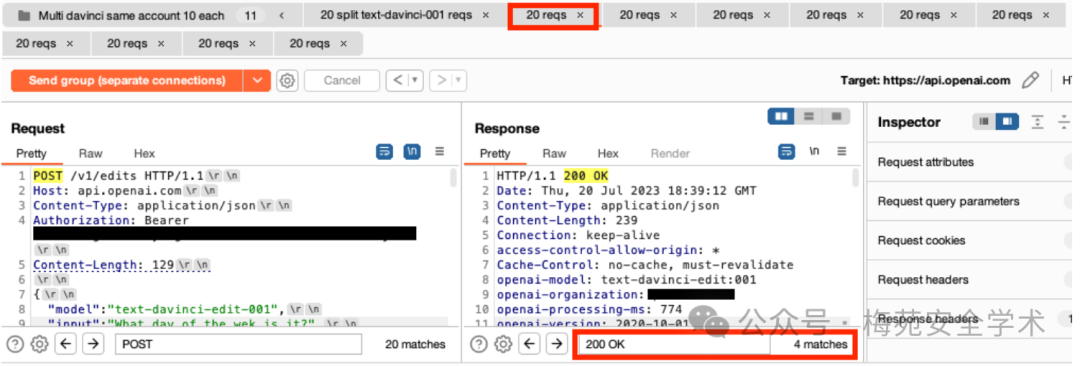Viewport: 1080px width, 366px height.
Task: Select the 'Multi davinci same account 10 each' group
Action: click(132, 15)
